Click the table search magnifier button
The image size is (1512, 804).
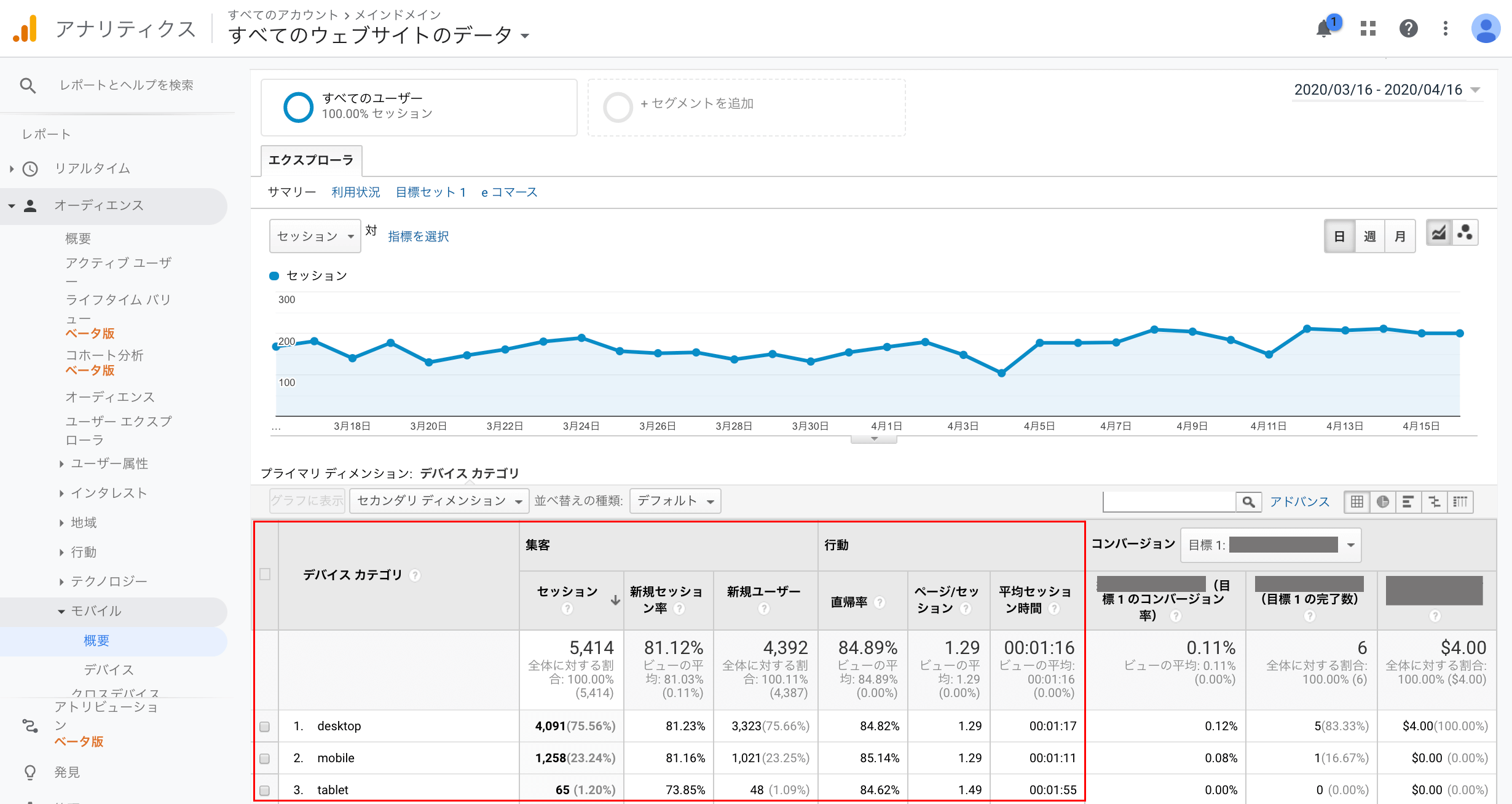click(1249, 502)
